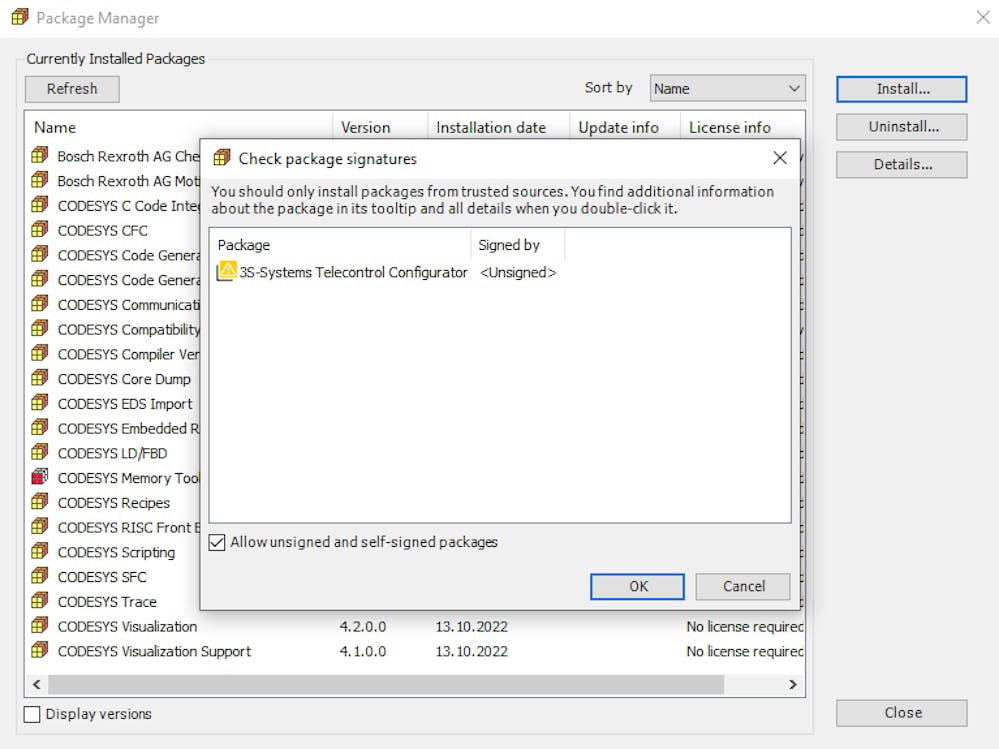
Task: Click the horizontal scrollbar thumb
Action: (386, 685)
